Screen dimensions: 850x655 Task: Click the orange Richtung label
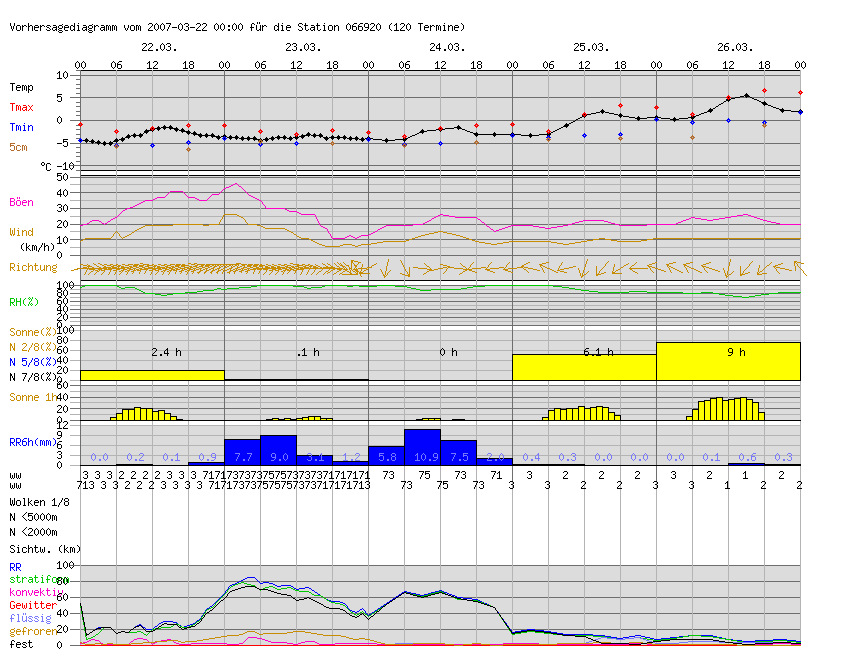point(33,267)
